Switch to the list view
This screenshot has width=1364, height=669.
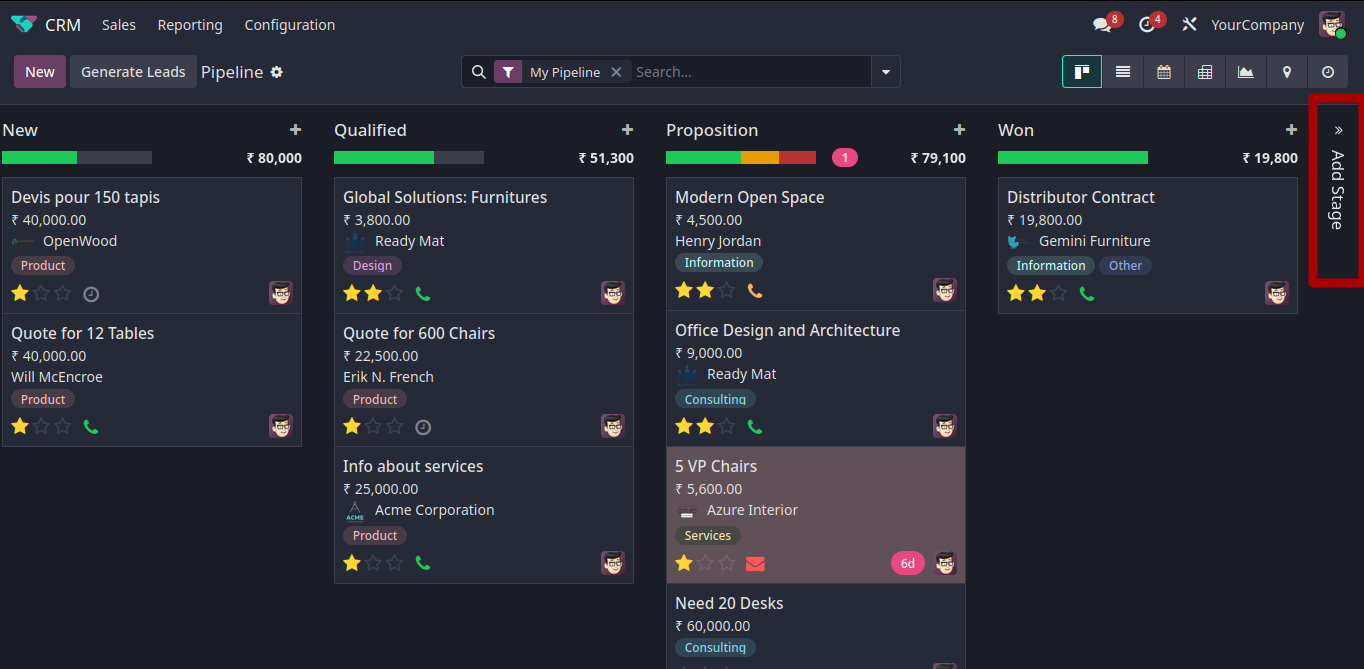coord(1123,72)
